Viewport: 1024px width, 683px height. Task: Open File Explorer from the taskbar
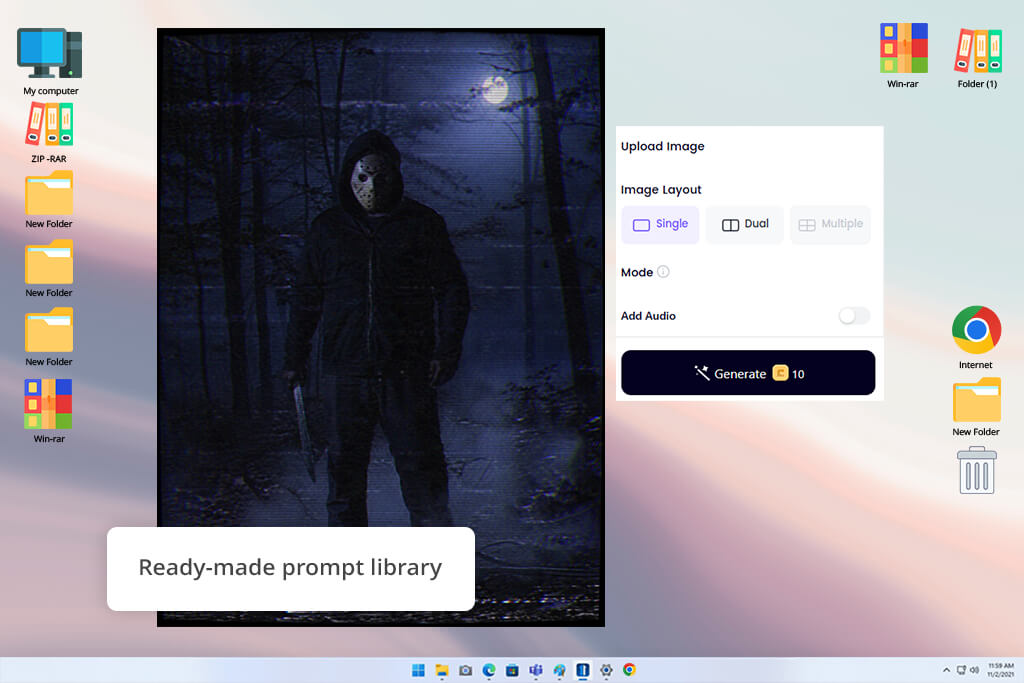tap(442, 670)
